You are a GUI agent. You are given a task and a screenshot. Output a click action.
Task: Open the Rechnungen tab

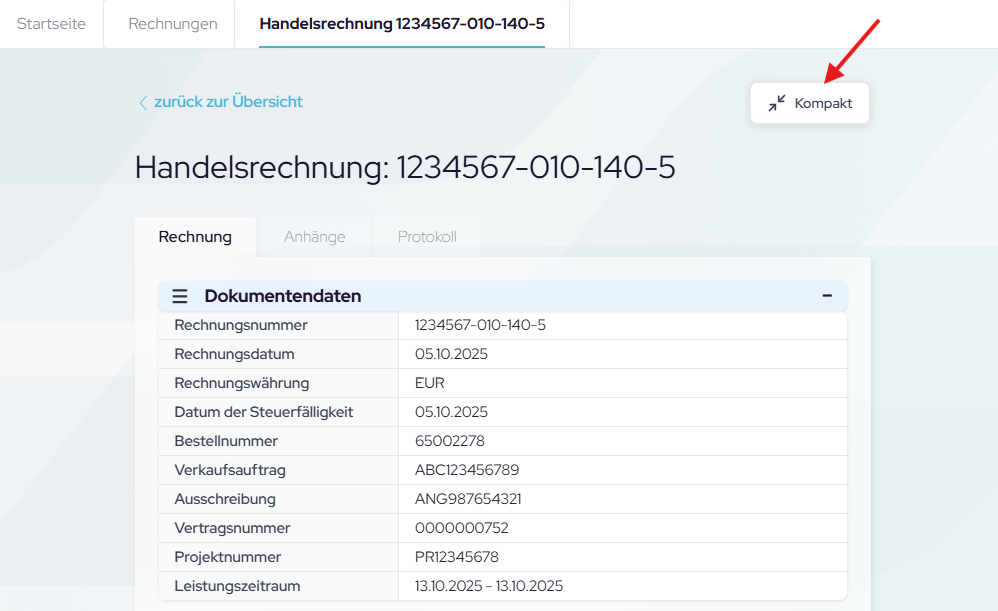click(172, 24)
